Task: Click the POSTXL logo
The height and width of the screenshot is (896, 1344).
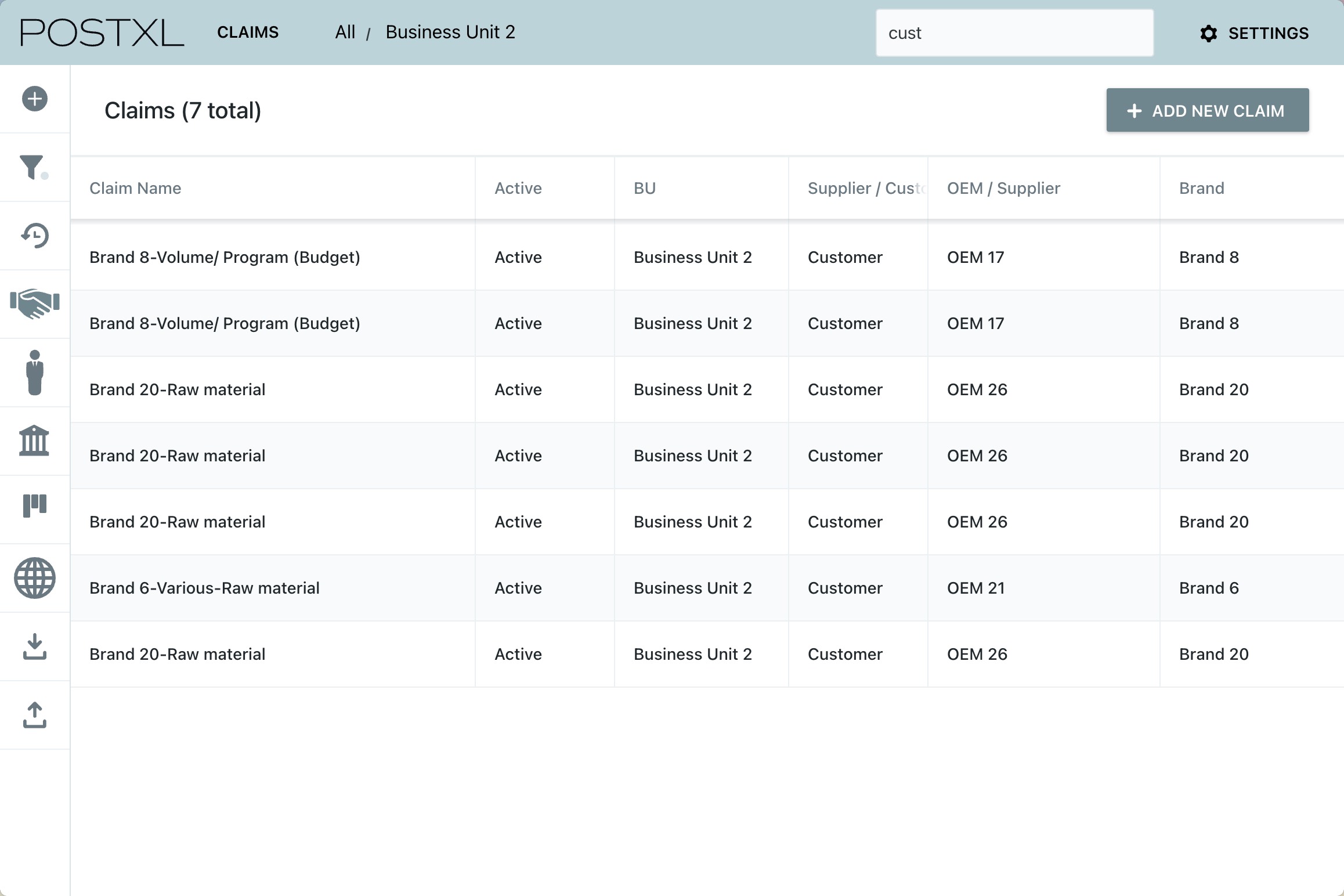Action: [x=102, y=32]
